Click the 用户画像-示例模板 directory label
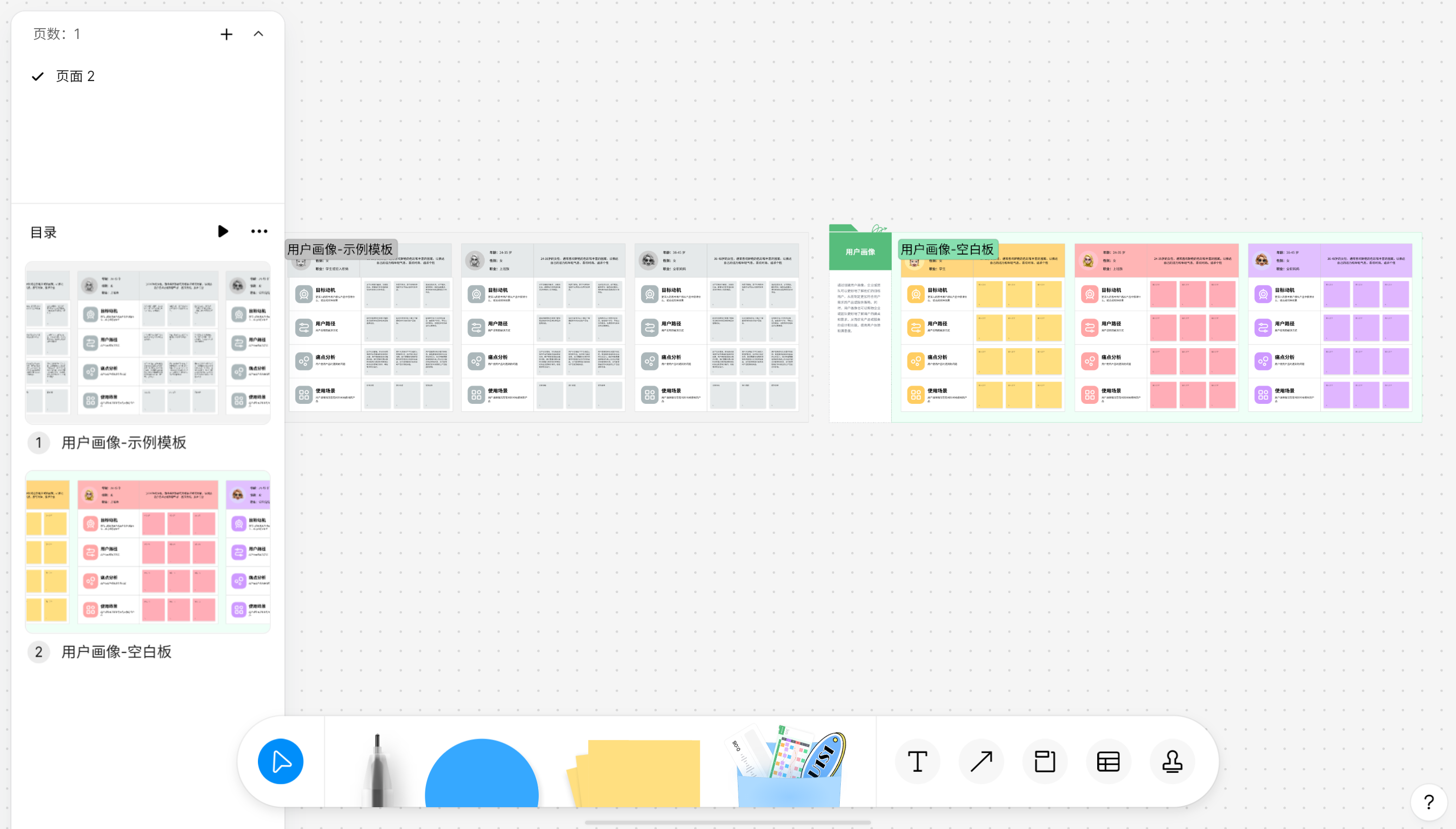The height and width of the screenshot is (829, 1456). point(124,442)
